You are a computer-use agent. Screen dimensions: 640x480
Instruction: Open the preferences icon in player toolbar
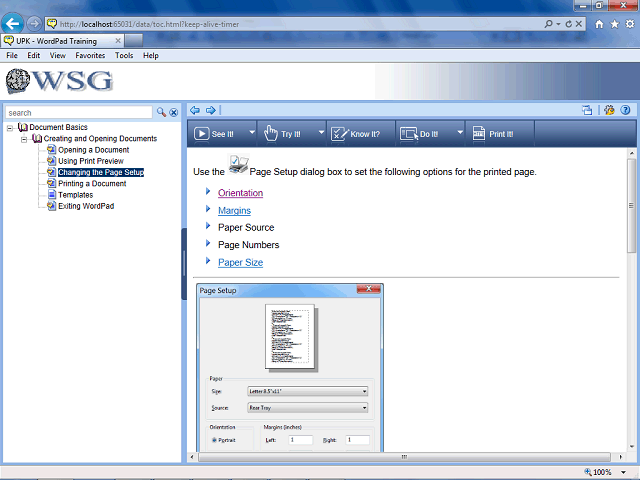click(609, 110)
